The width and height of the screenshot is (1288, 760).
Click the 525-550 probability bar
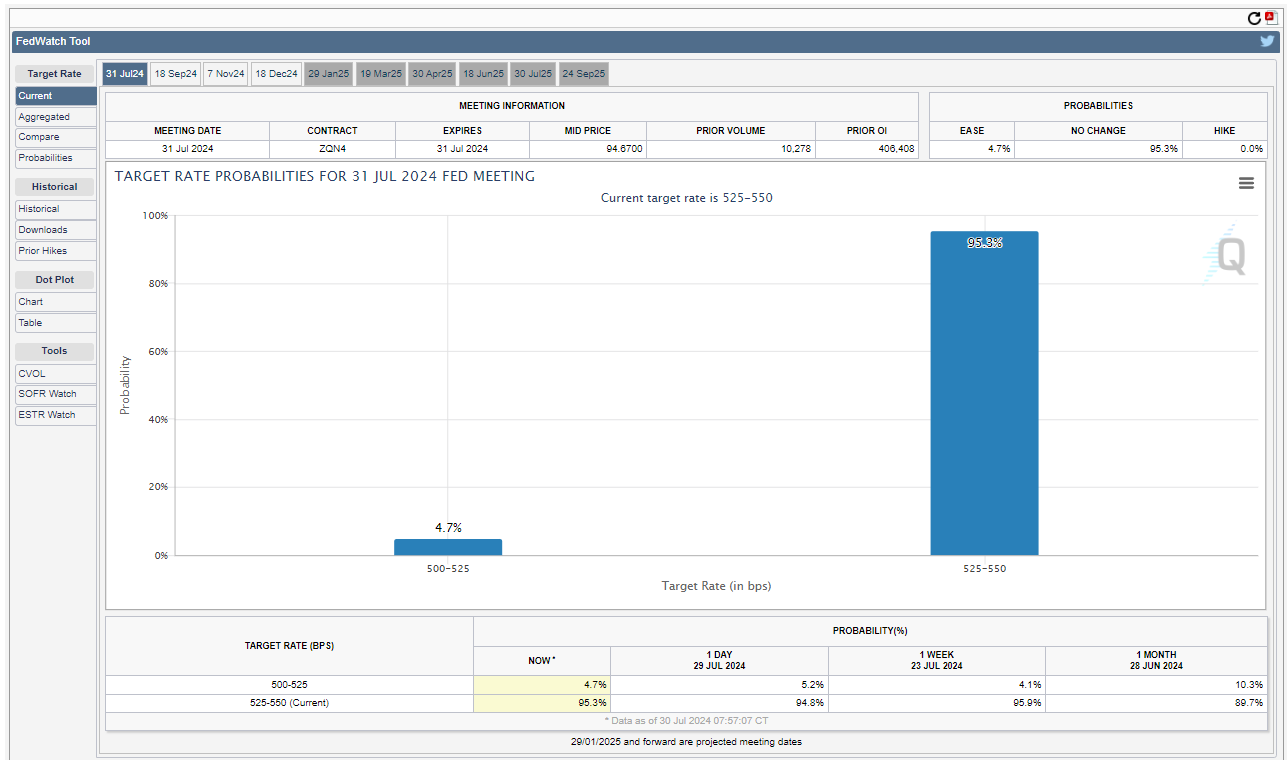pyautogui.click(x=984, y=393)
